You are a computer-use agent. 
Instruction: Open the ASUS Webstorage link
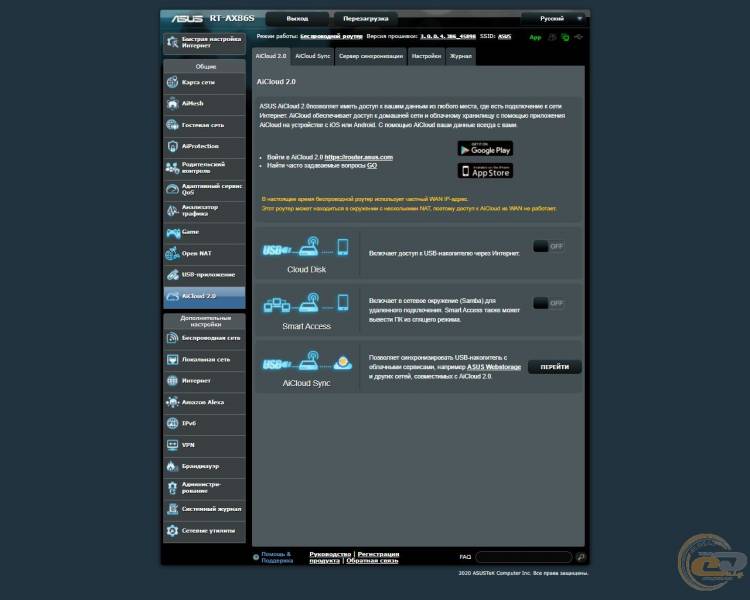pos(494,367)
